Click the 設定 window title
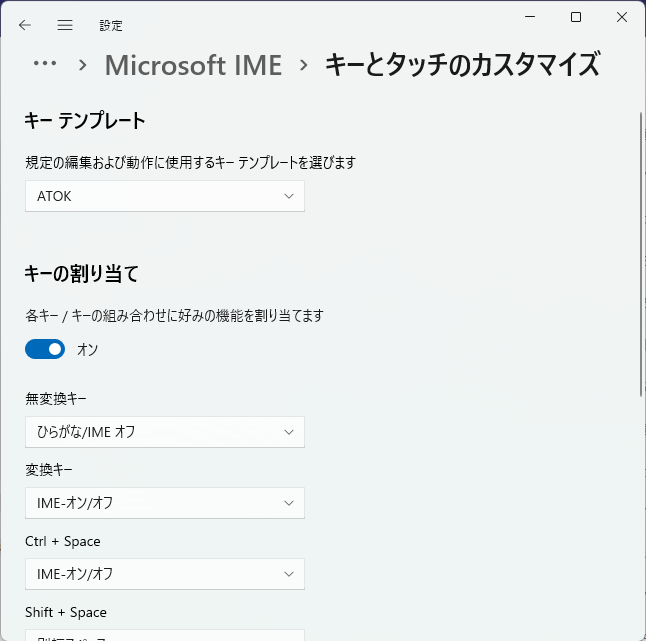 [x=111, y=26]
